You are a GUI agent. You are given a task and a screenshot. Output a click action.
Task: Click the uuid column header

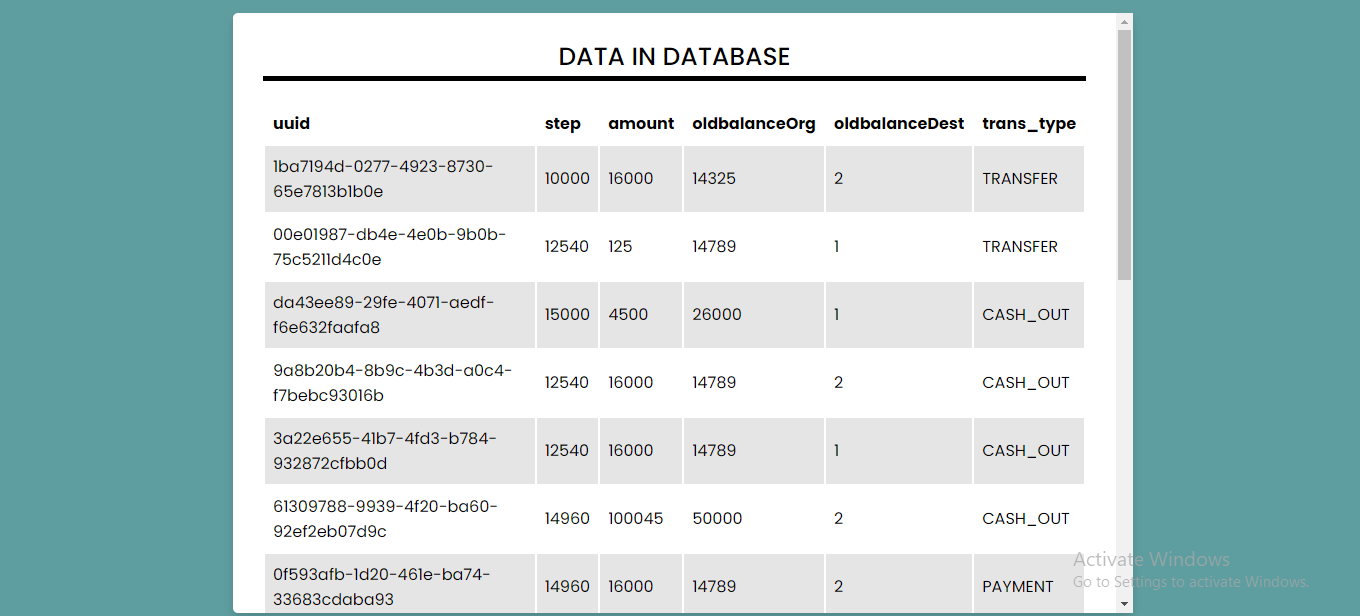pyautogui.click(x=292, y=124)
